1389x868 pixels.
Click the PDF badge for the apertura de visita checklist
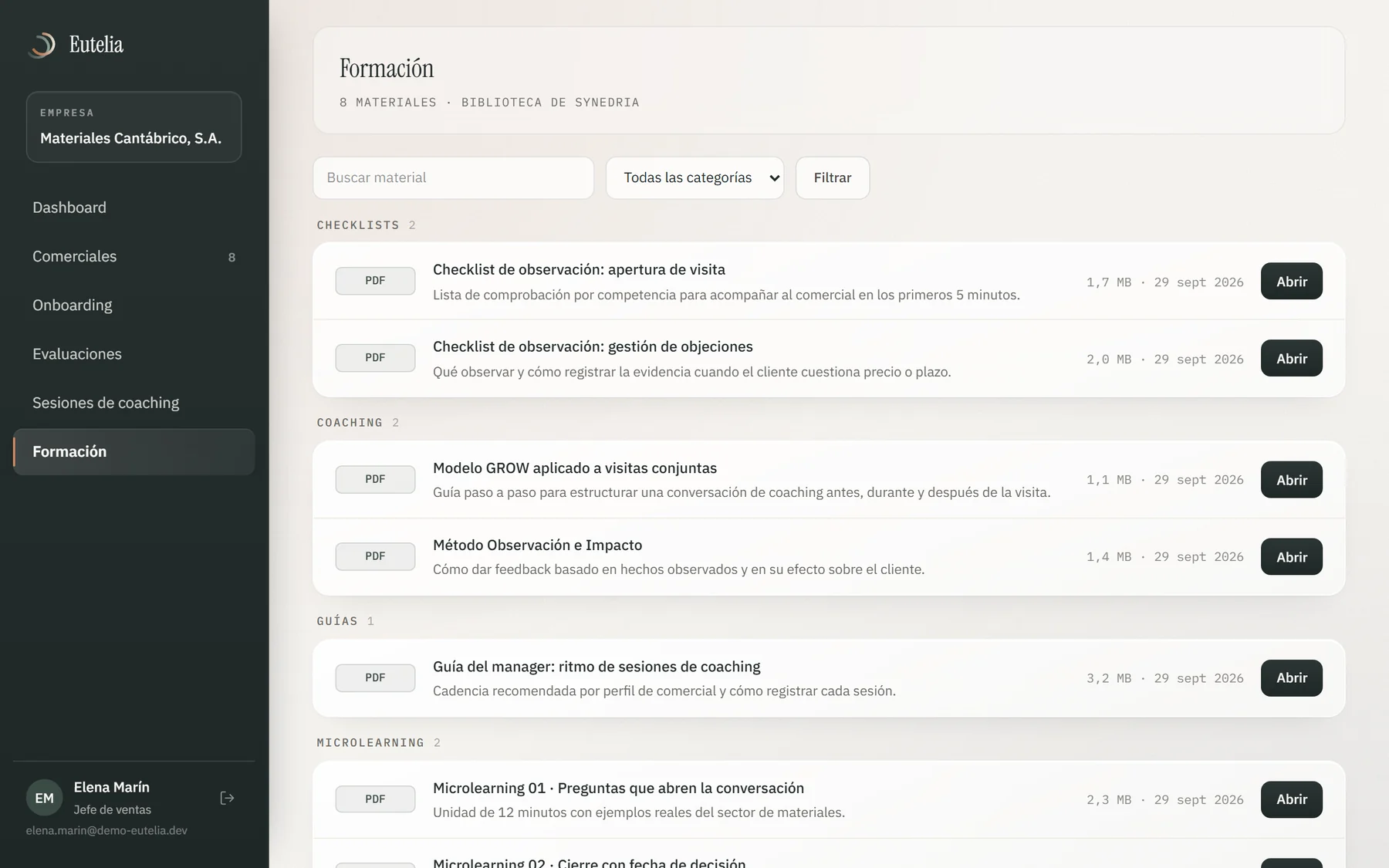click(375, 281)
